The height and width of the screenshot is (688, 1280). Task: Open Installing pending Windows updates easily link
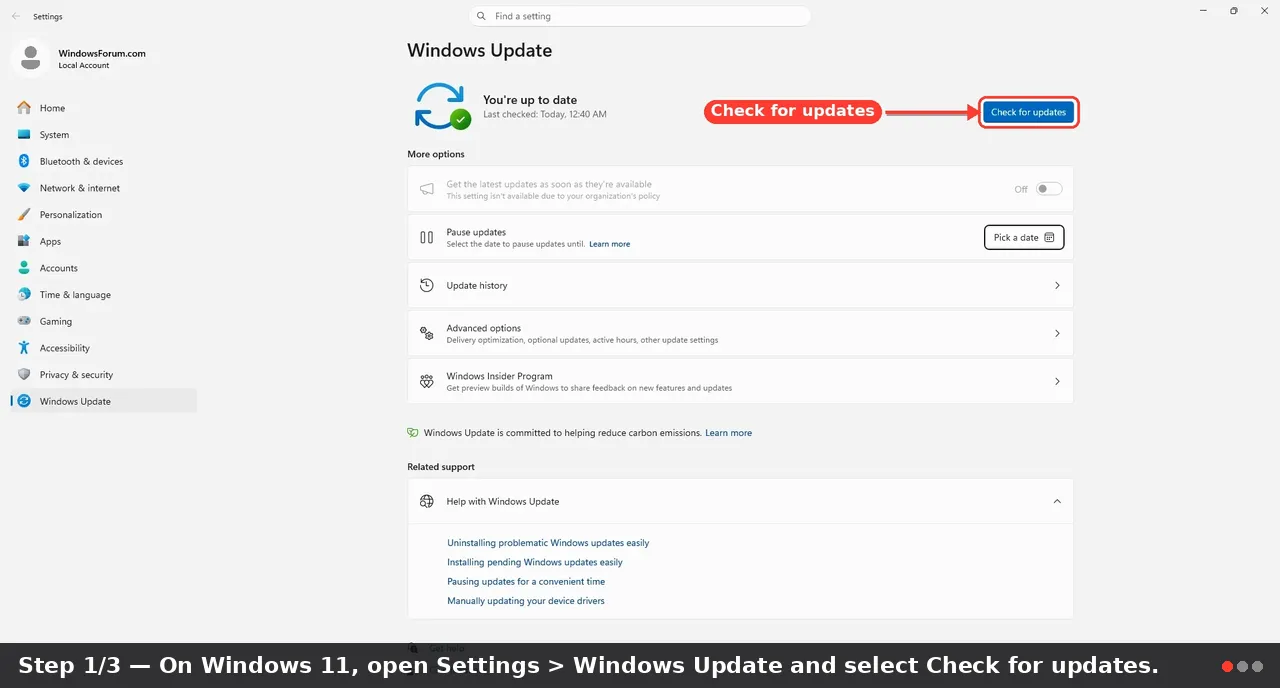pos(535,562)
